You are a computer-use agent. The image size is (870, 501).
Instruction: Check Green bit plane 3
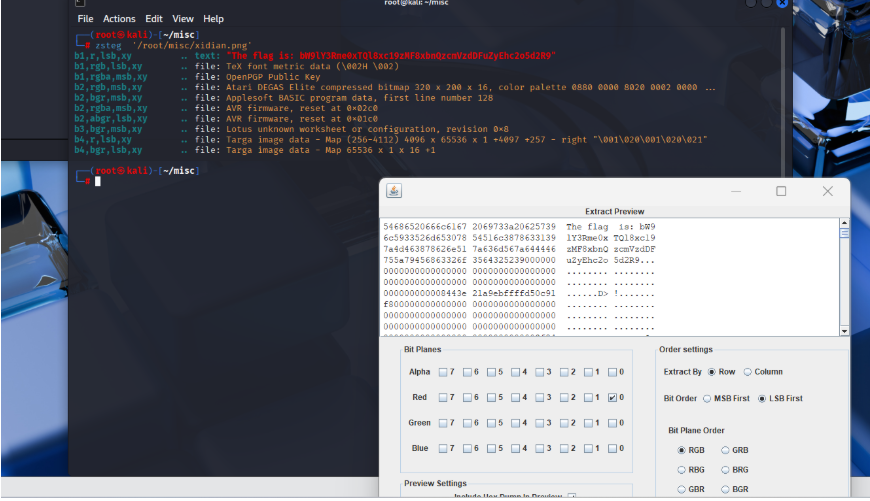point(539,423)
